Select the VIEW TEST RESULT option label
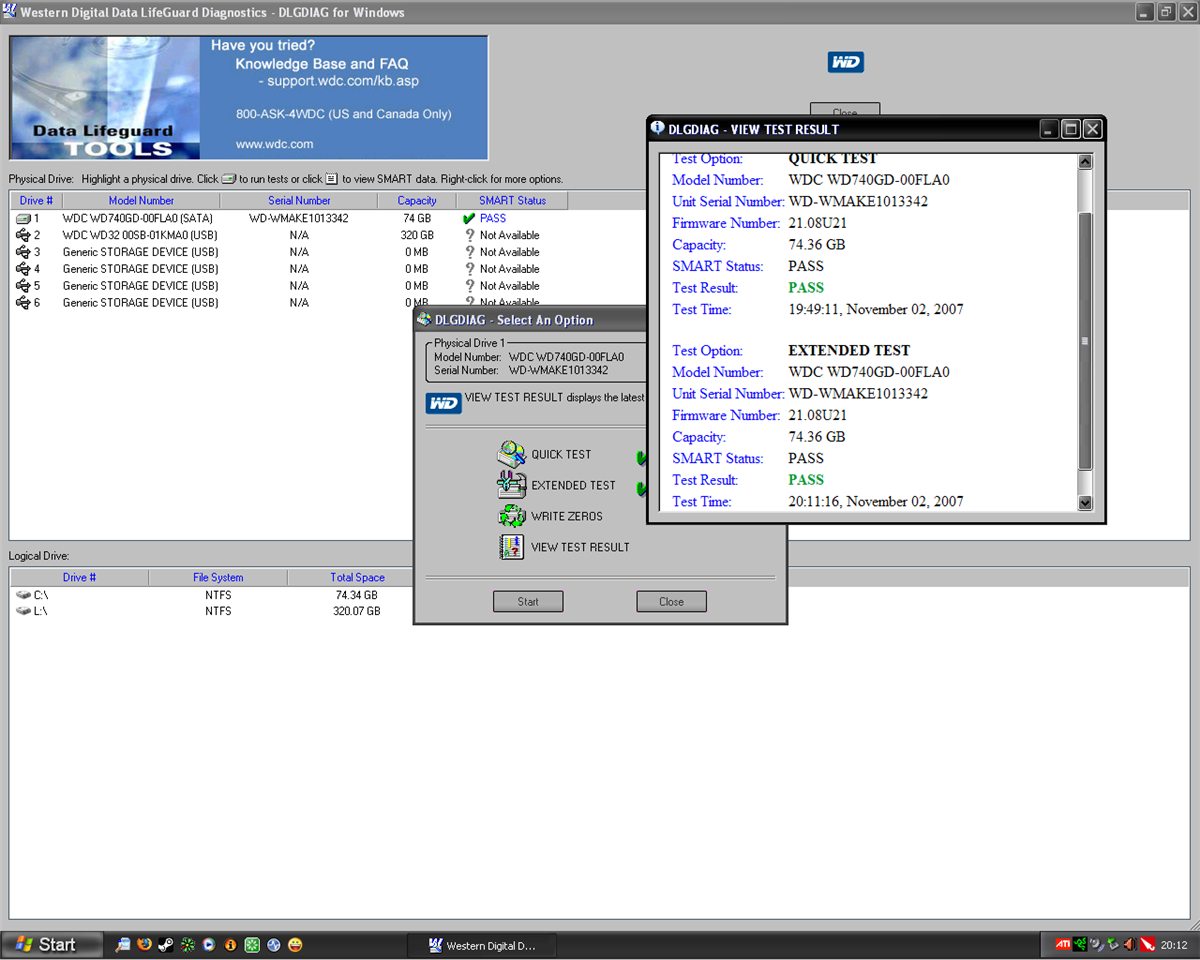This screenshot has height=960, width=1200. (x=580, y=547)
